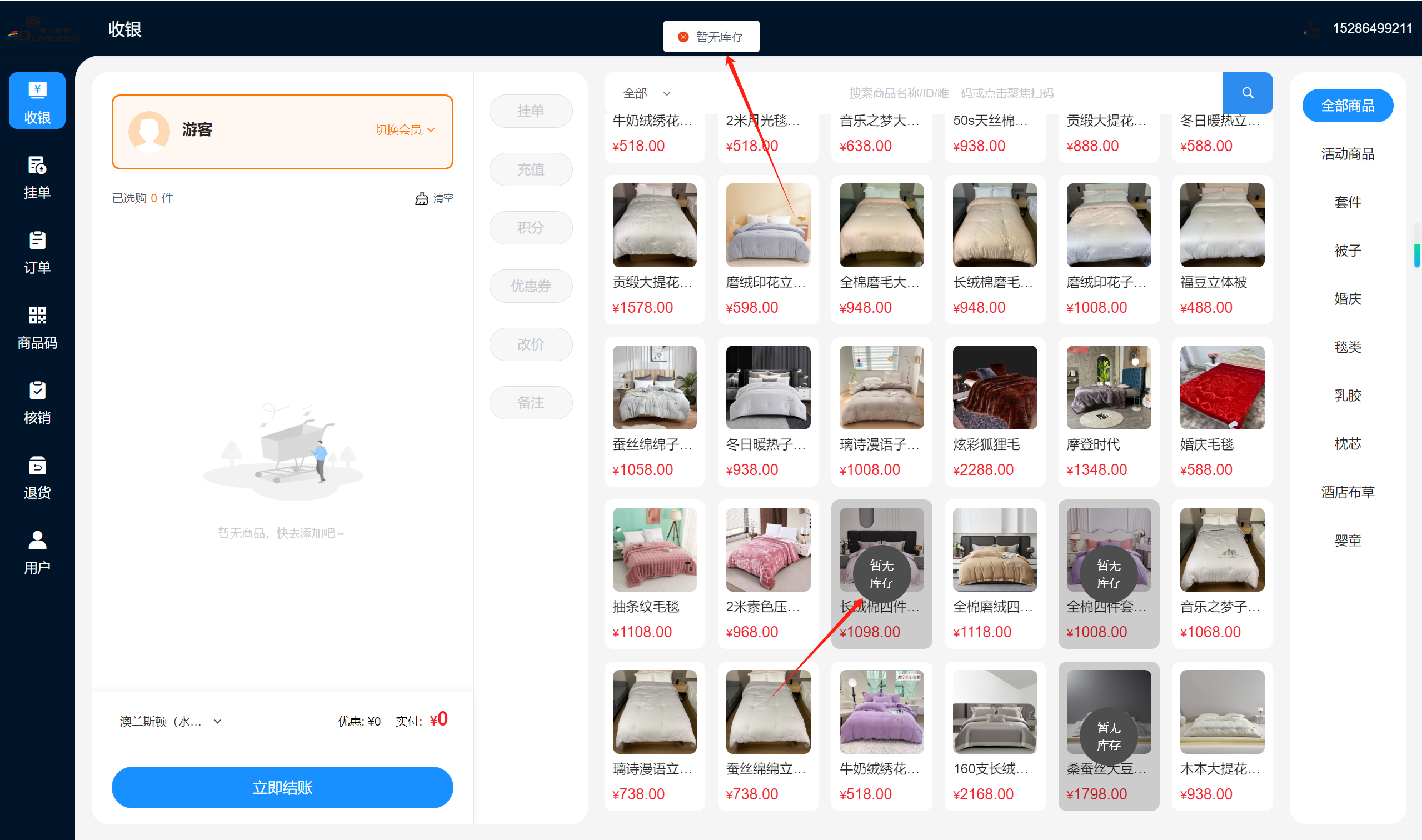Select the 毯类 category
Image resolution: width=1422 pixels, height=840 pixels.
click(1348, 347)
